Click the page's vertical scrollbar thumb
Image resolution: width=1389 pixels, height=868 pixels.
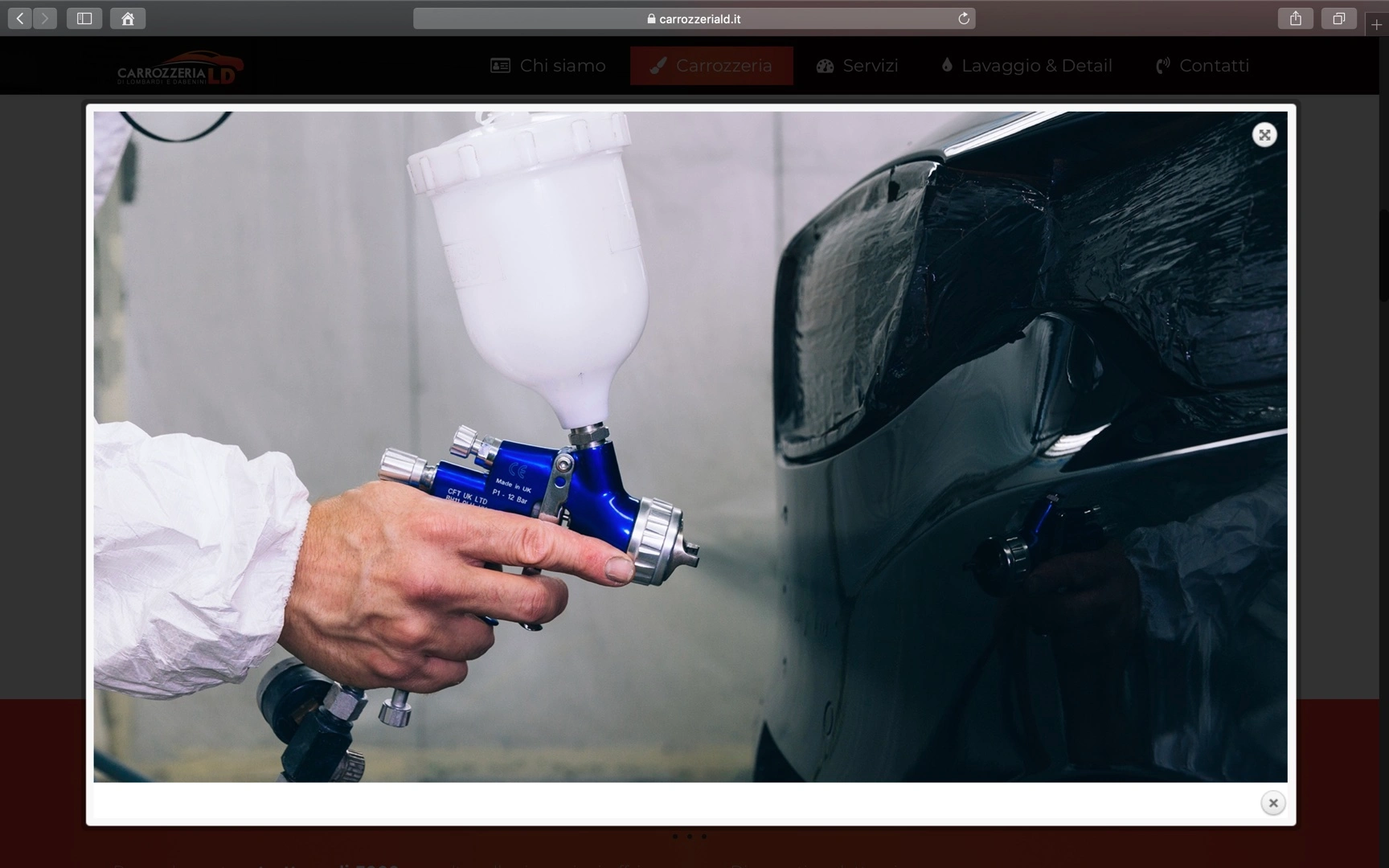(1383, 256)
